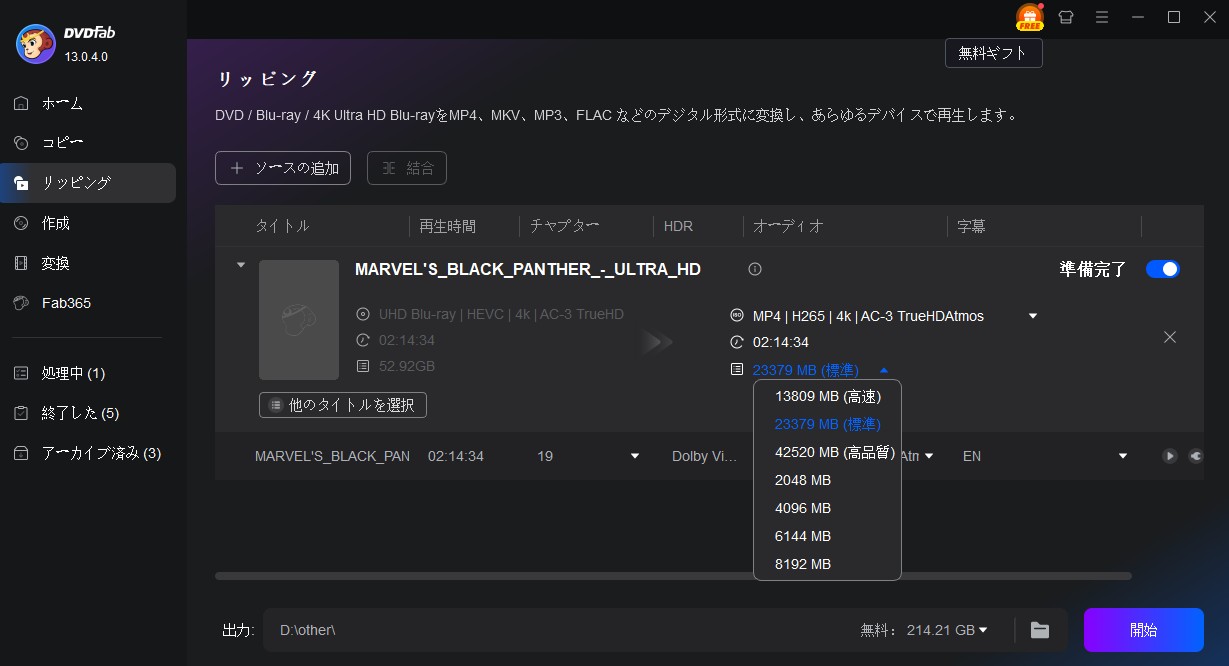Browse output folder icon
The width and height of the screenshot is (1229, 666).
coord(1040,630)
